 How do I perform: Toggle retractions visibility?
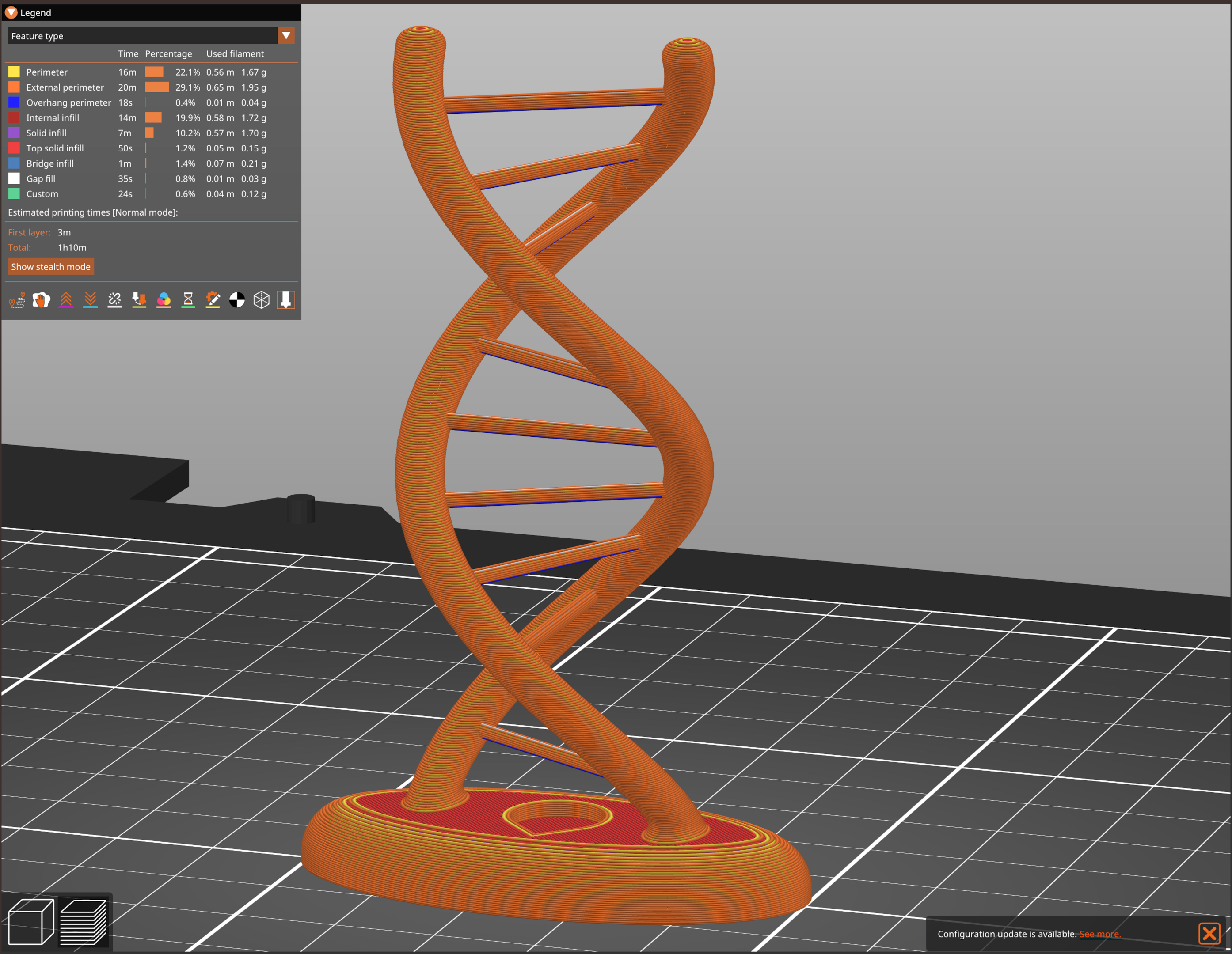point(65,299)
